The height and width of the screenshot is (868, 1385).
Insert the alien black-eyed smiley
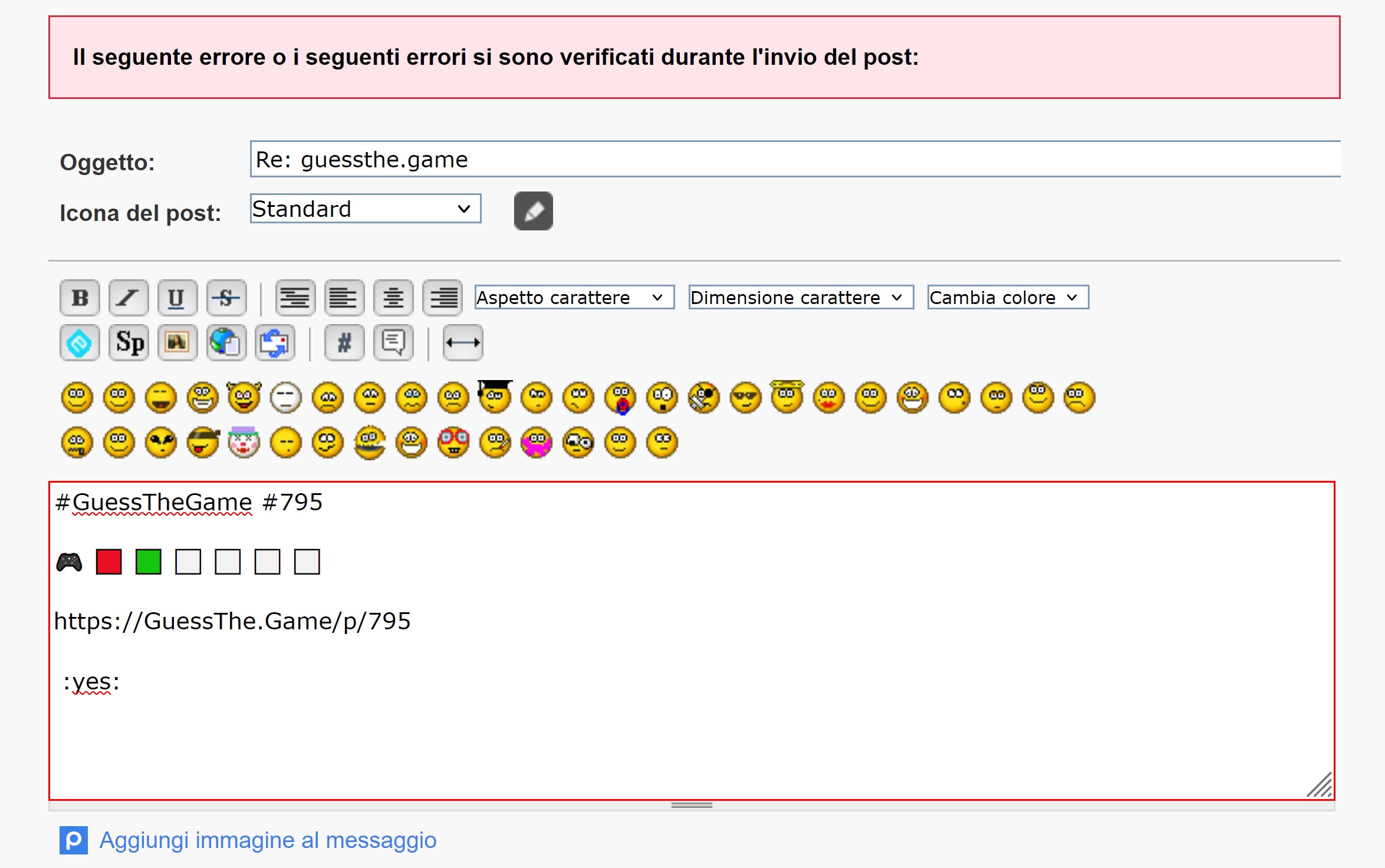click(x=161, y=443)
